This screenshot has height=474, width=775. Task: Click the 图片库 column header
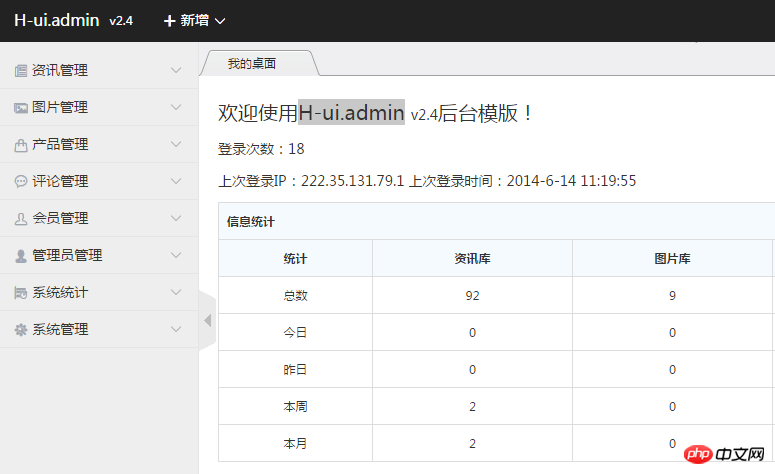point(672,259)
